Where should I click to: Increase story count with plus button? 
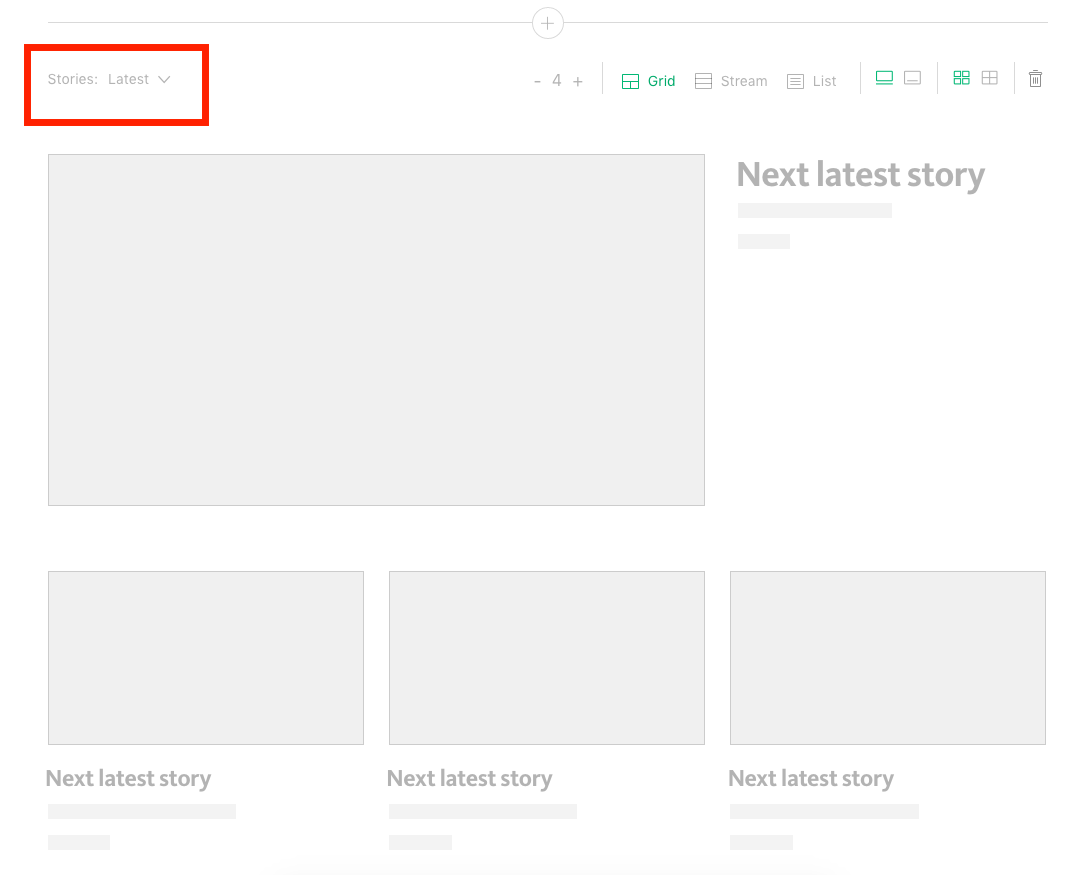577,82
